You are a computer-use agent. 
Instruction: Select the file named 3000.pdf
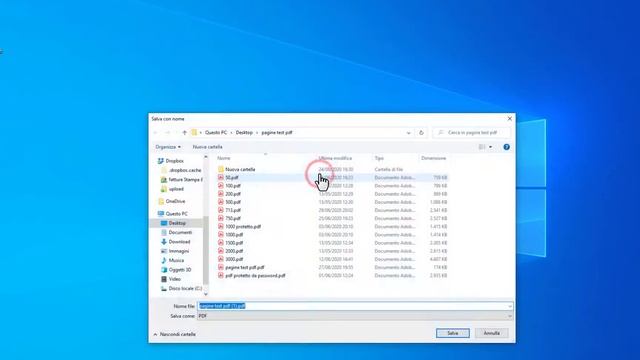[x=234, y=259]
